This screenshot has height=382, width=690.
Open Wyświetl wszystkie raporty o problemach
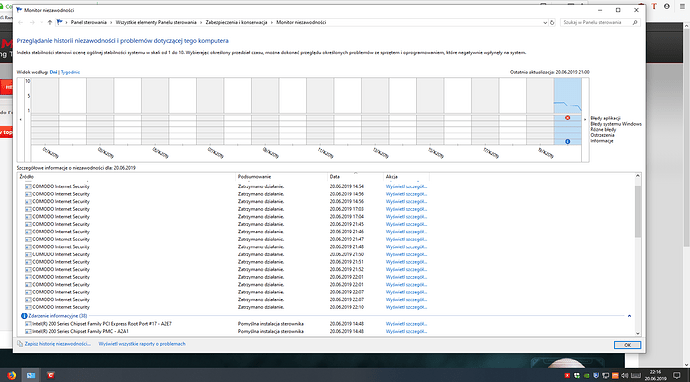142,344
